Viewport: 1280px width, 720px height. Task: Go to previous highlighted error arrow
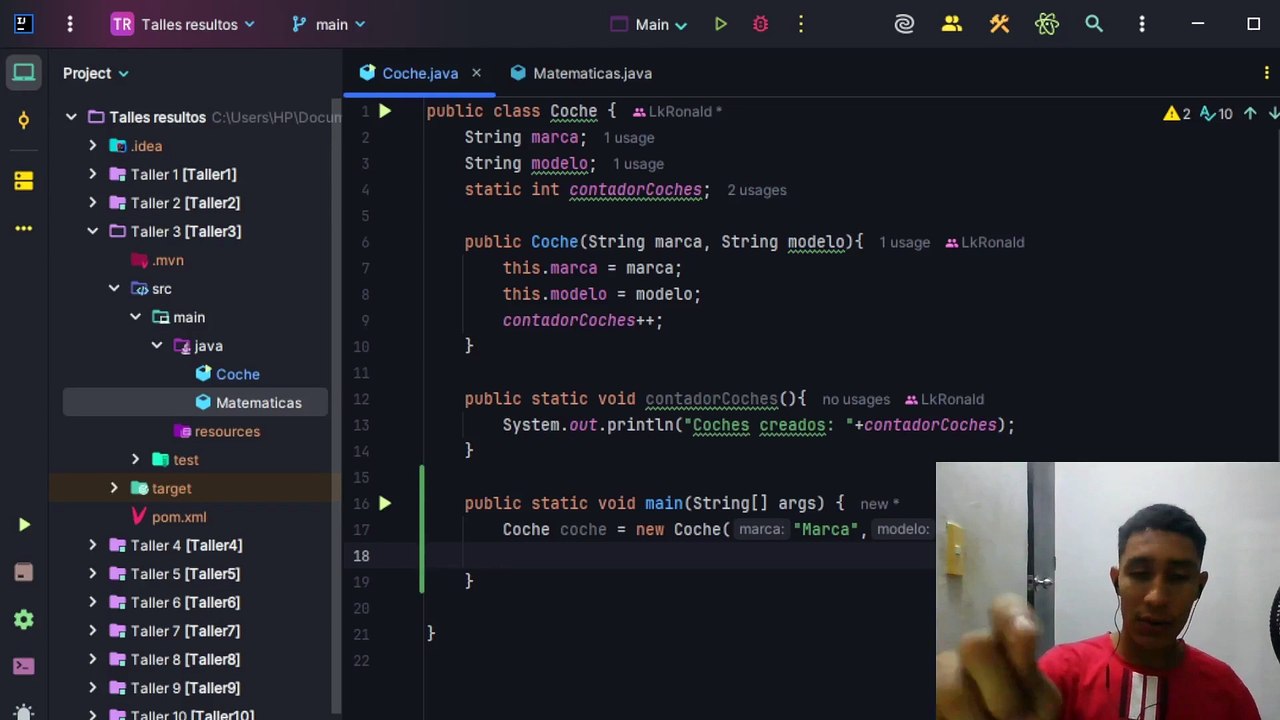(x=1250, y=114)
